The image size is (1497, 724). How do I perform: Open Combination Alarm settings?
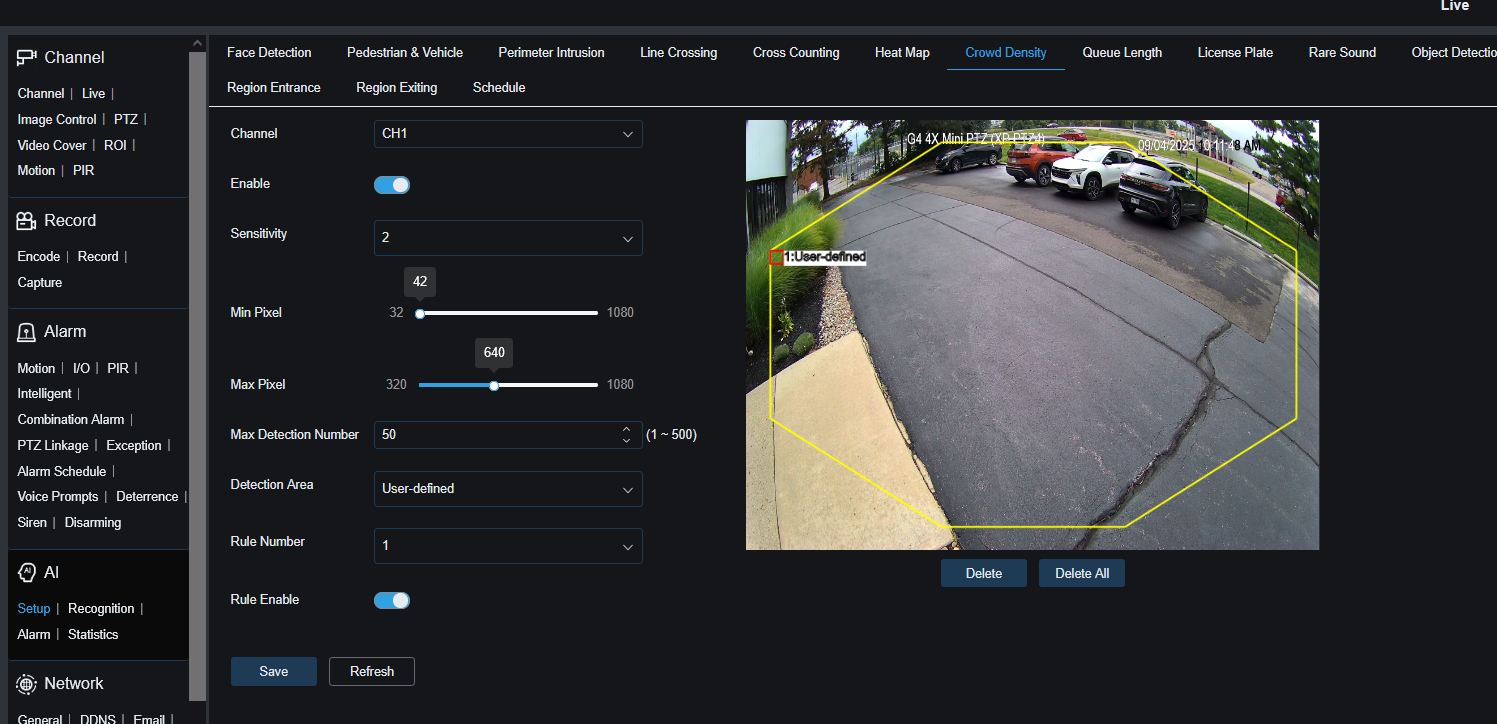click(x=71, y=420)
